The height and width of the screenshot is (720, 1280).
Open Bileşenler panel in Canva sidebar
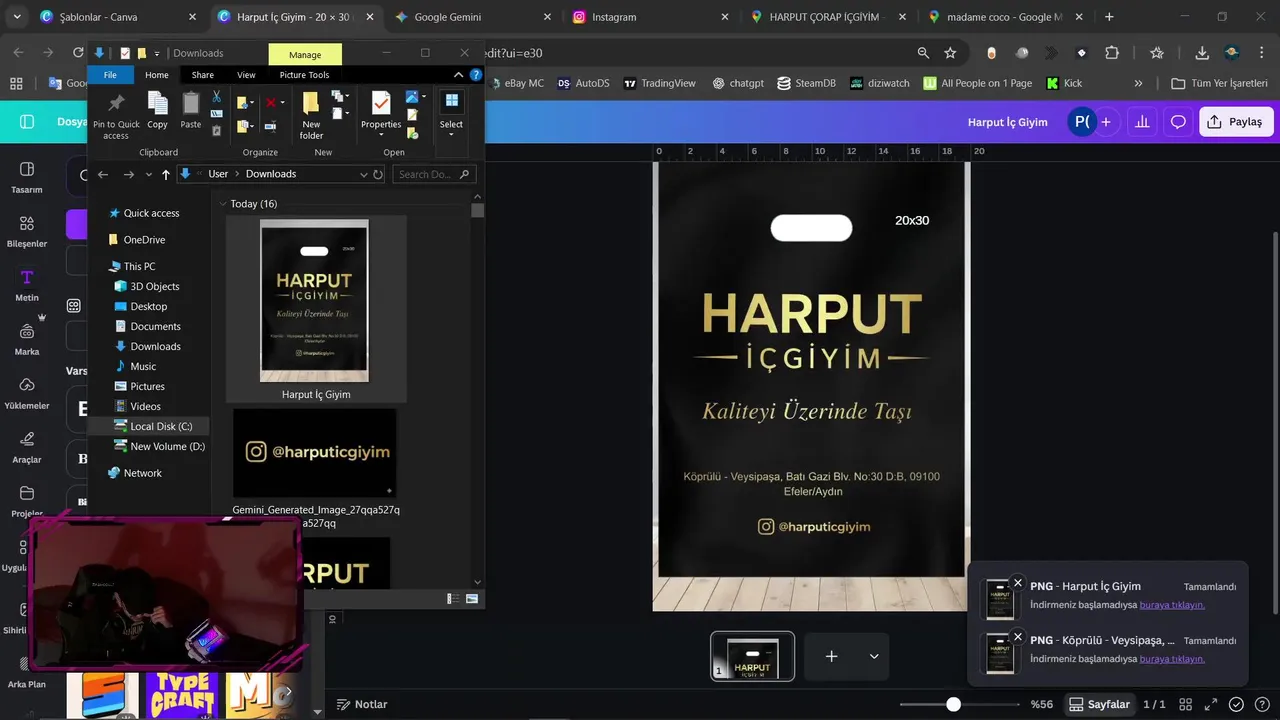[x=27, y=231]
